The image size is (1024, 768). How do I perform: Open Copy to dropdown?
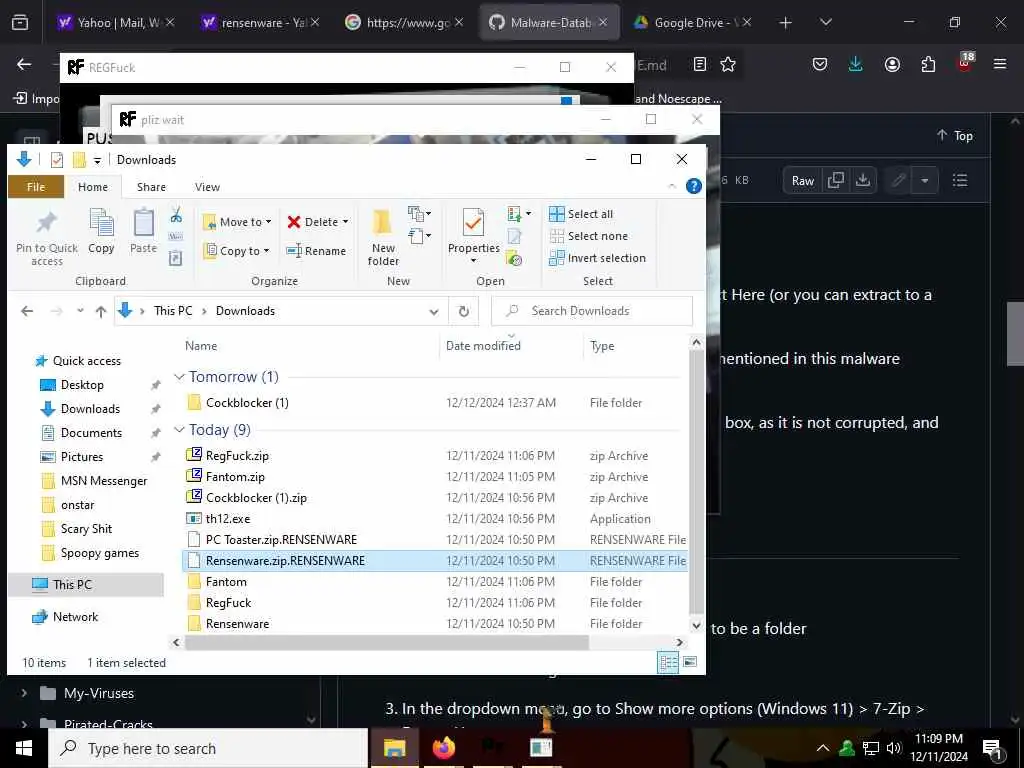(x=236, y=251)
